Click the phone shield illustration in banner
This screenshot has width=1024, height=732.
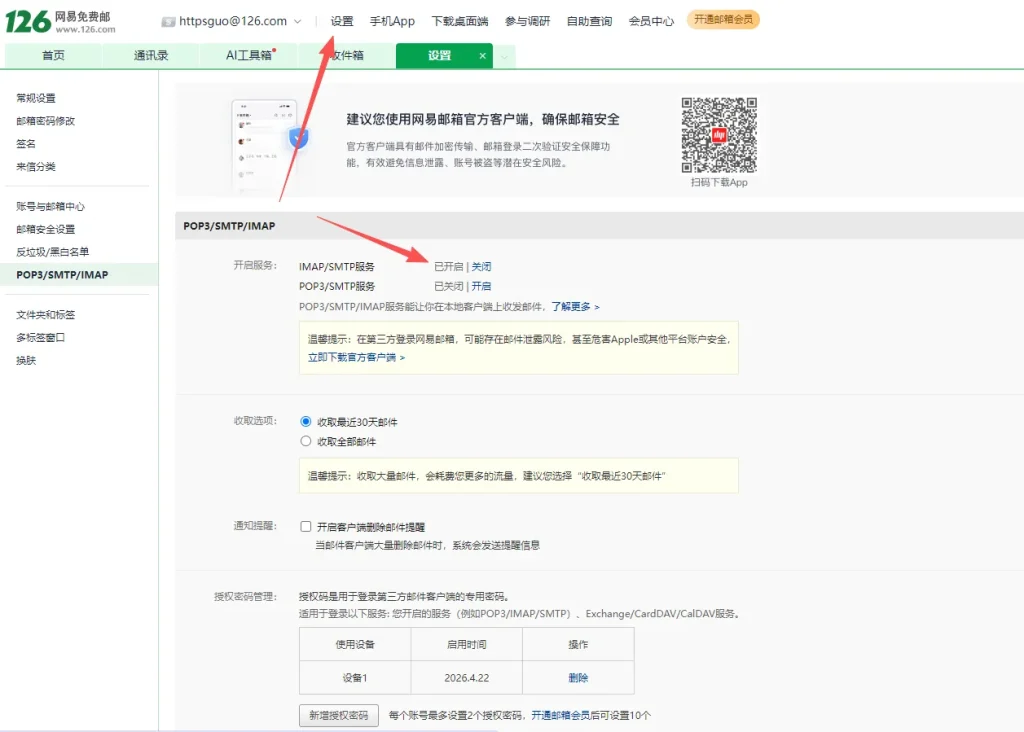point(268,145)
